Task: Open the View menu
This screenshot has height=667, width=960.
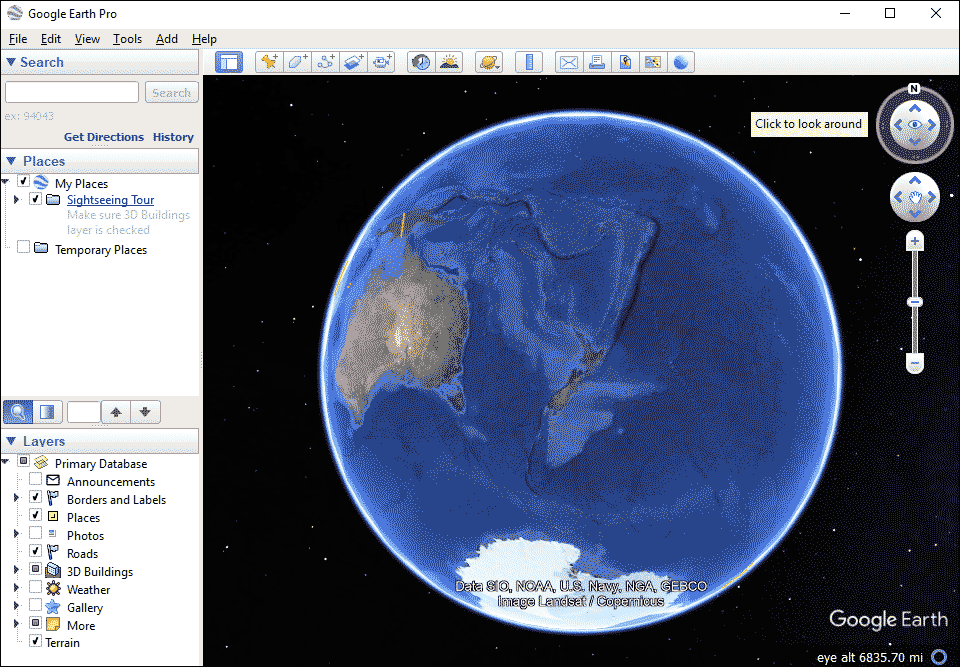Action: coord(87,39)
